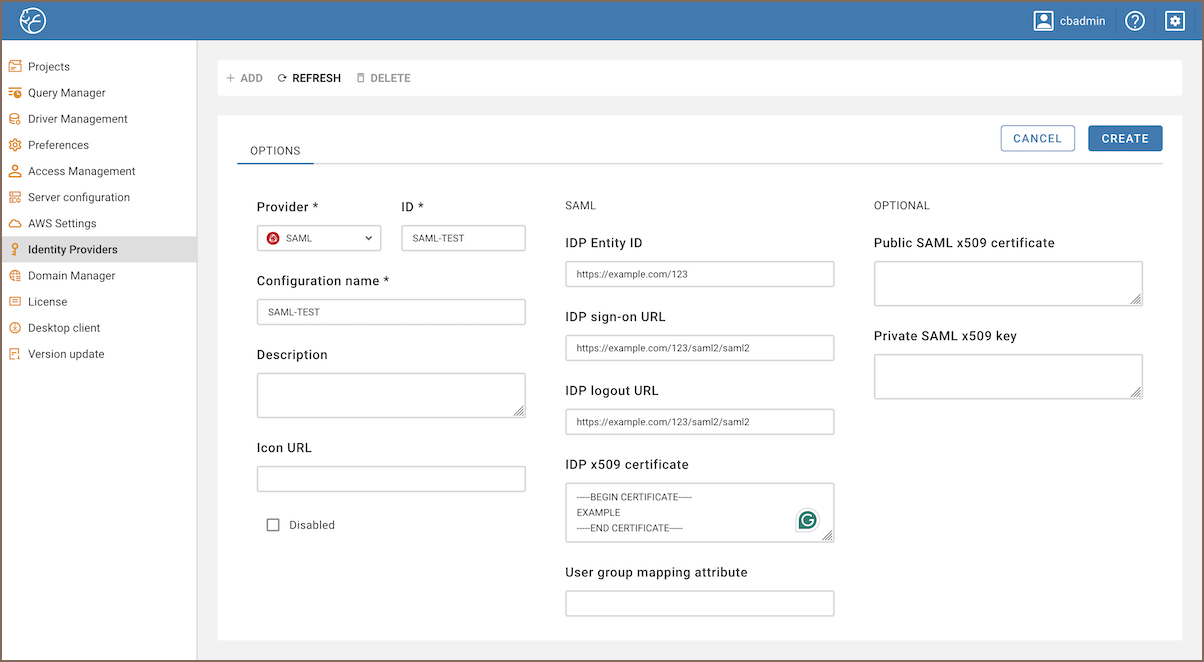Check for a Version update

point(68,353)
